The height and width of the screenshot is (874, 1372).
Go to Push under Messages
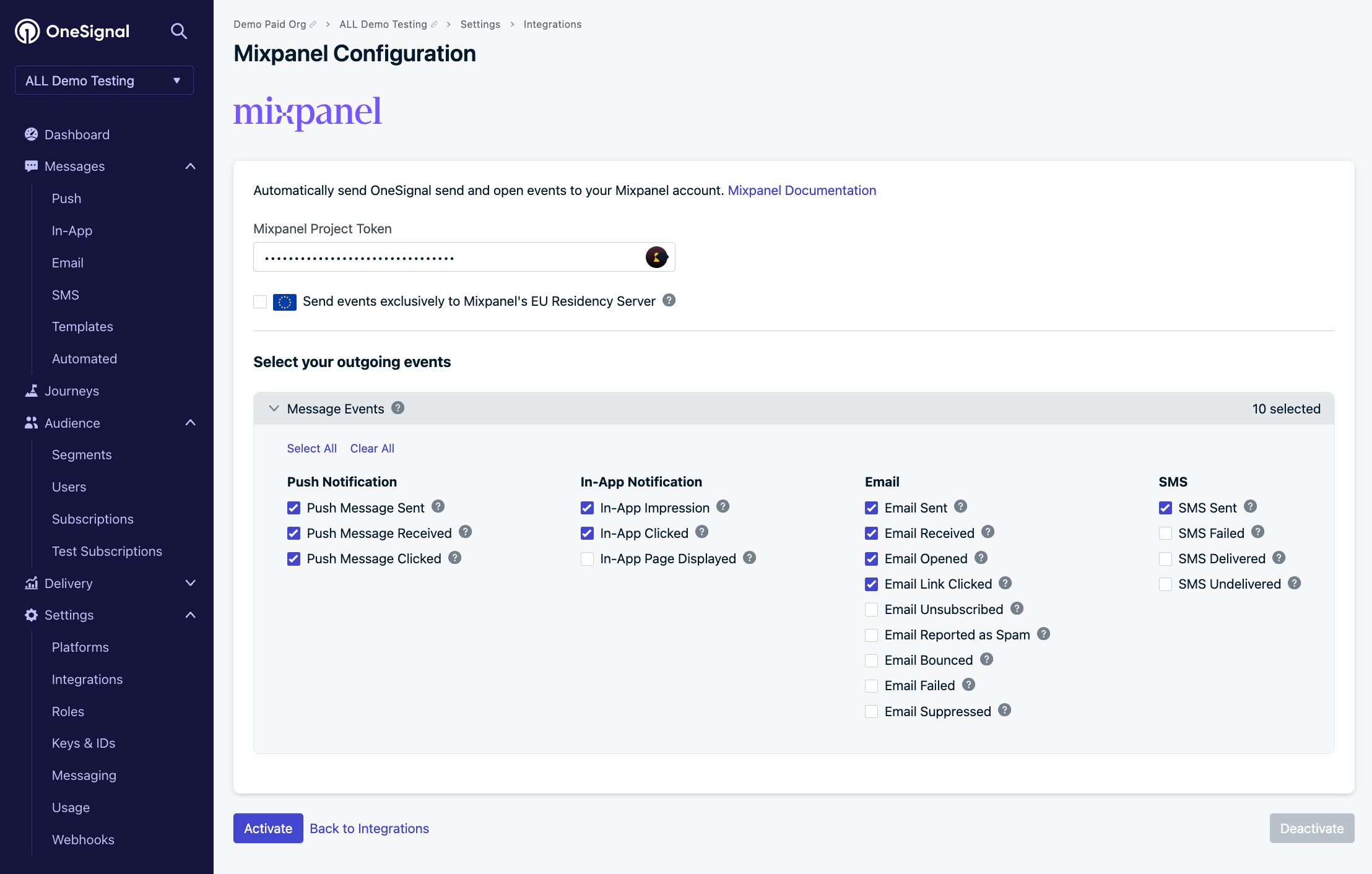click(66, 198)
